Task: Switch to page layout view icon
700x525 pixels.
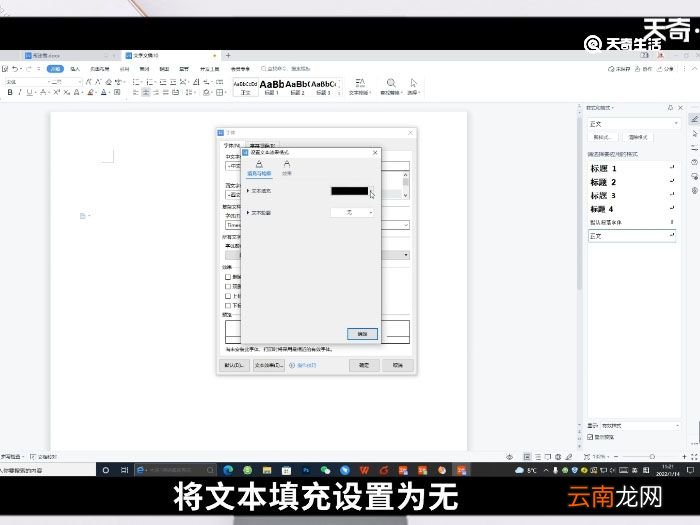Action: coord(527,457)
